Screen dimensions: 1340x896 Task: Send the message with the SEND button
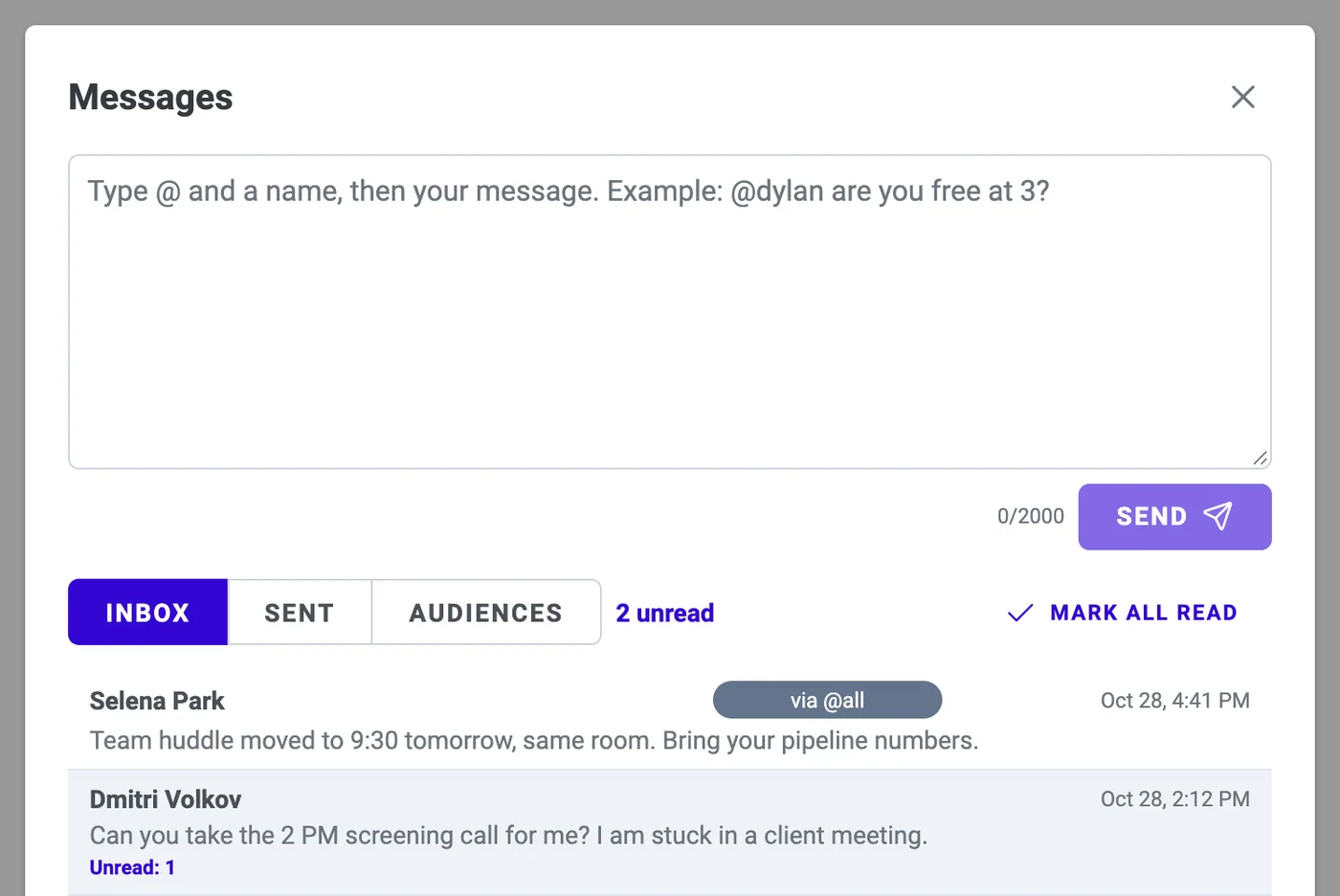click(x=1174, y=517)
